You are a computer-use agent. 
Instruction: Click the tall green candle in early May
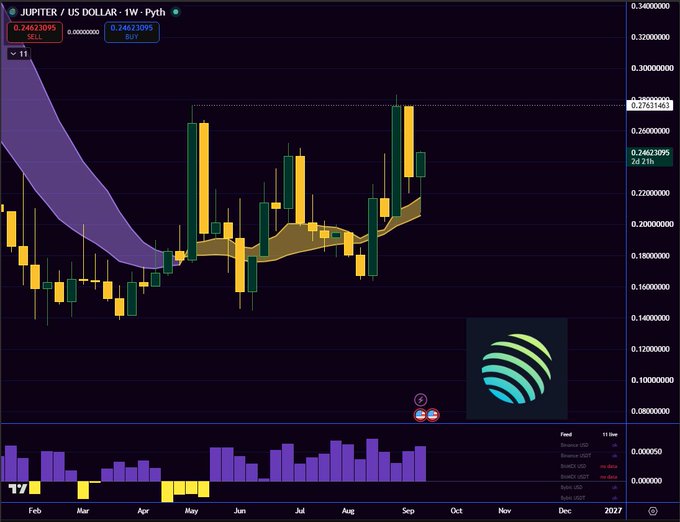click(x=192, y=191)
